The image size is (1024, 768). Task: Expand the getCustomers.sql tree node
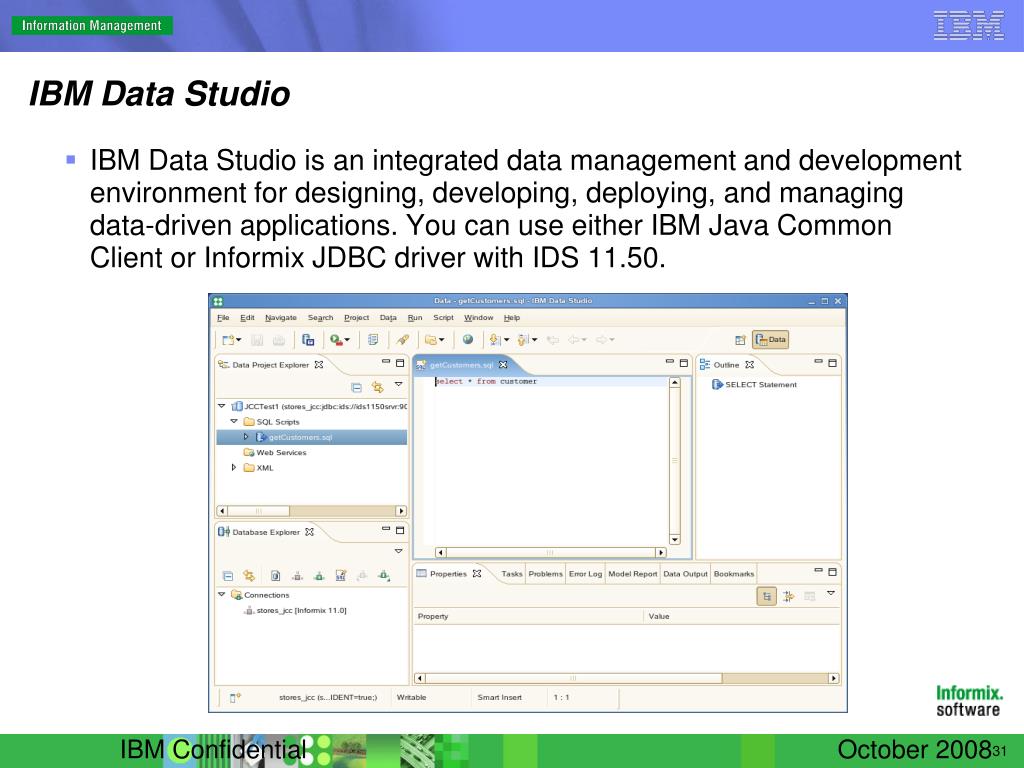pyautogui.click(x=246, y=436)
